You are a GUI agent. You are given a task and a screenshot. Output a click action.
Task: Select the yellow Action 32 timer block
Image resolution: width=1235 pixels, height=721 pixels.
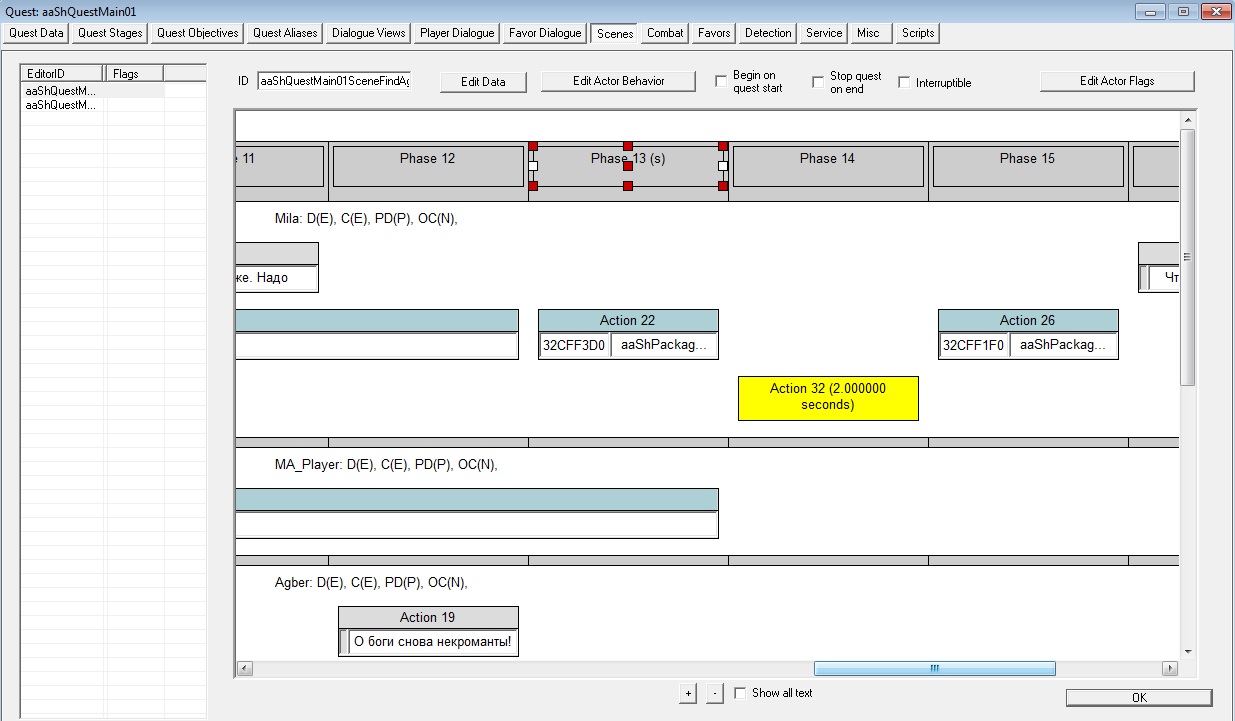828,398
